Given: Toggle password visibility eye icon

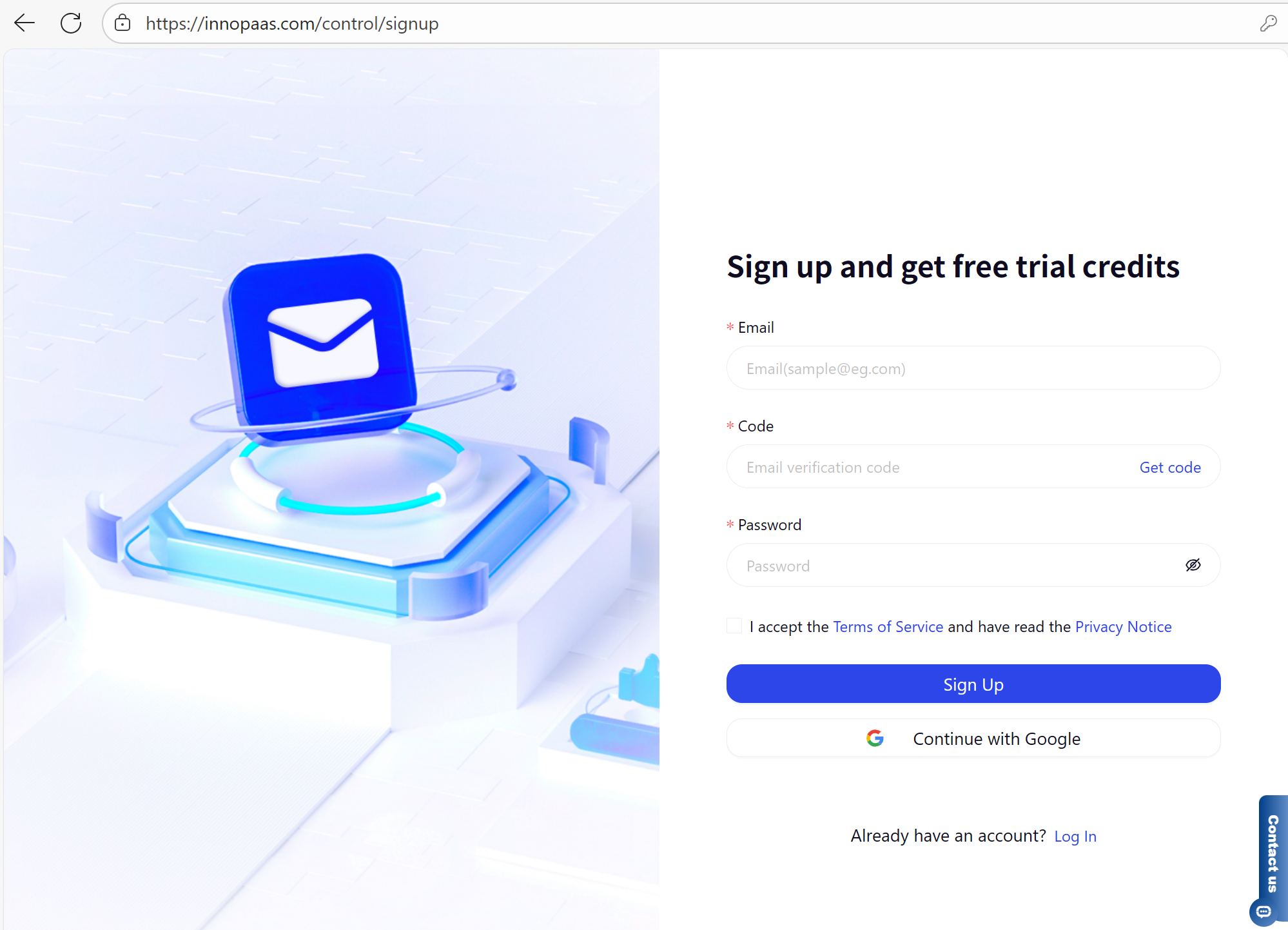Looking at the screenshot, I should coord(1193,565).
